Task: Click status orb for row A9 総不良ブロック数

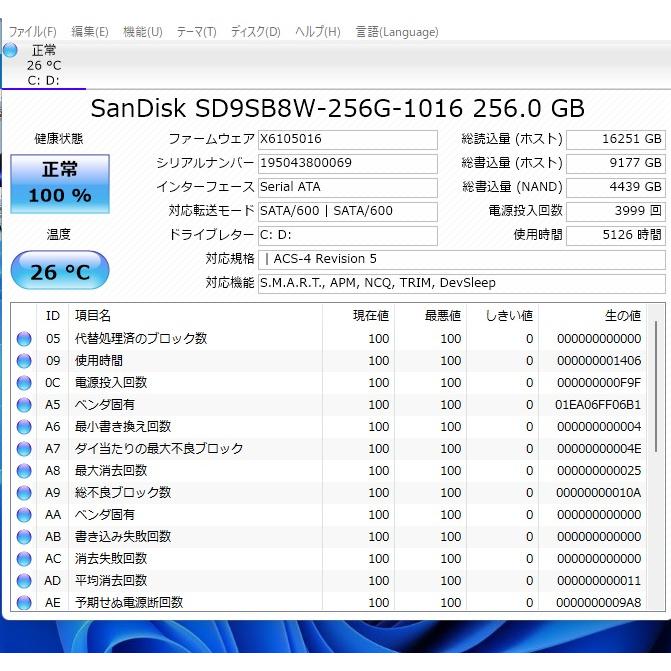Action: [24, 493]
